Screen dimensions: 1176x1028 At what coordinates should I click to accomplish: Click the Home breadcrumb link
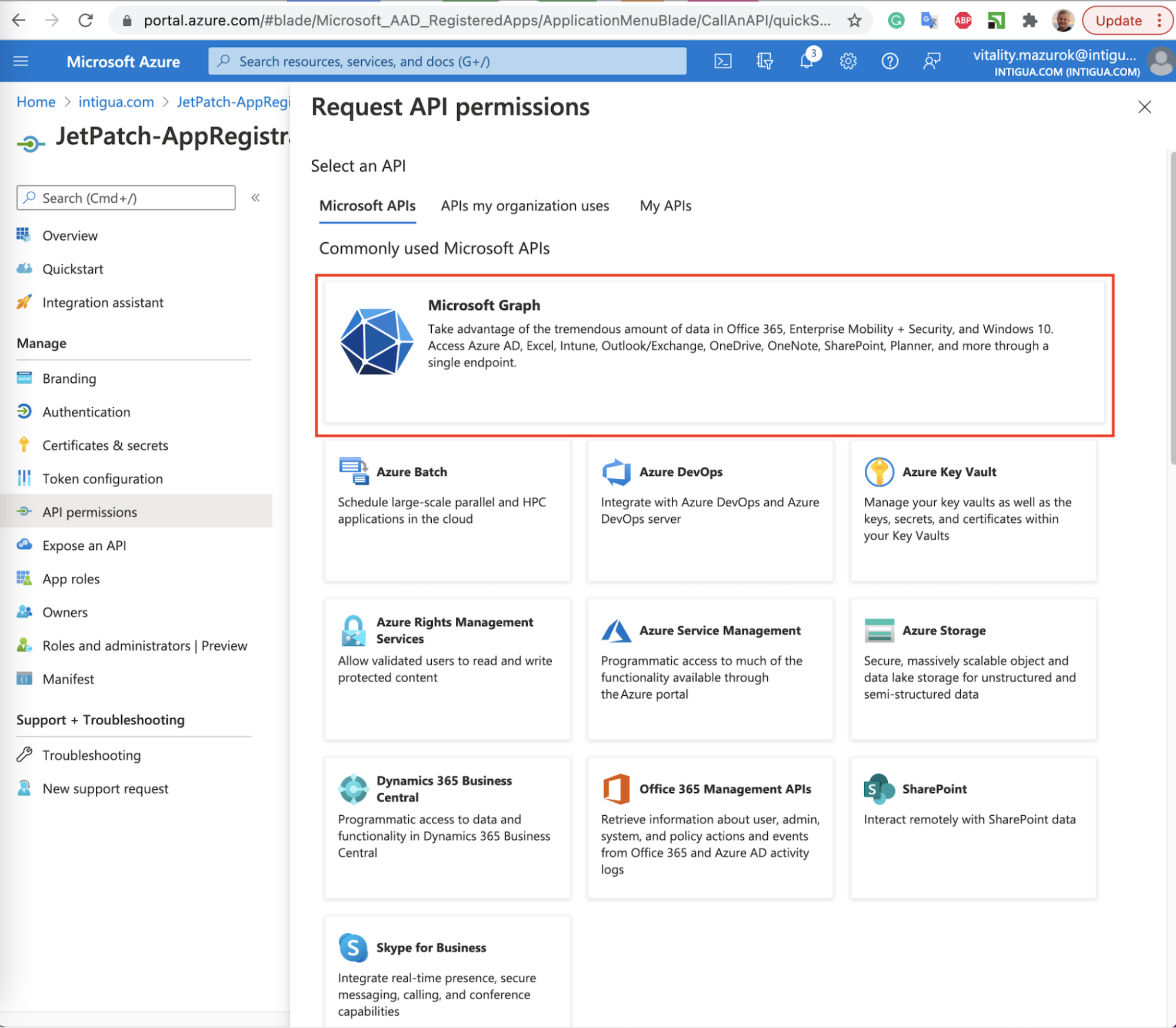tap(36, 102)
